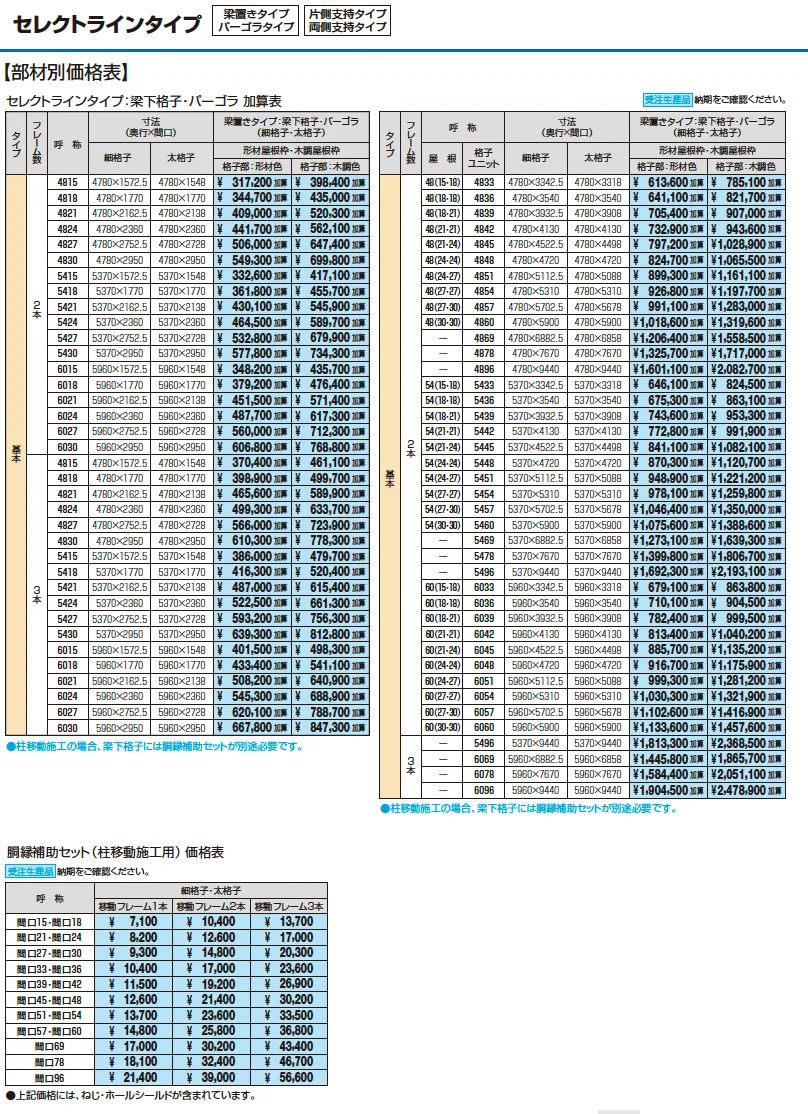The height and width of the screenshot is (1114, 808).
Task: Click 太格子 column header in right table
Action: pyautogui.click(x=598, y=158)
